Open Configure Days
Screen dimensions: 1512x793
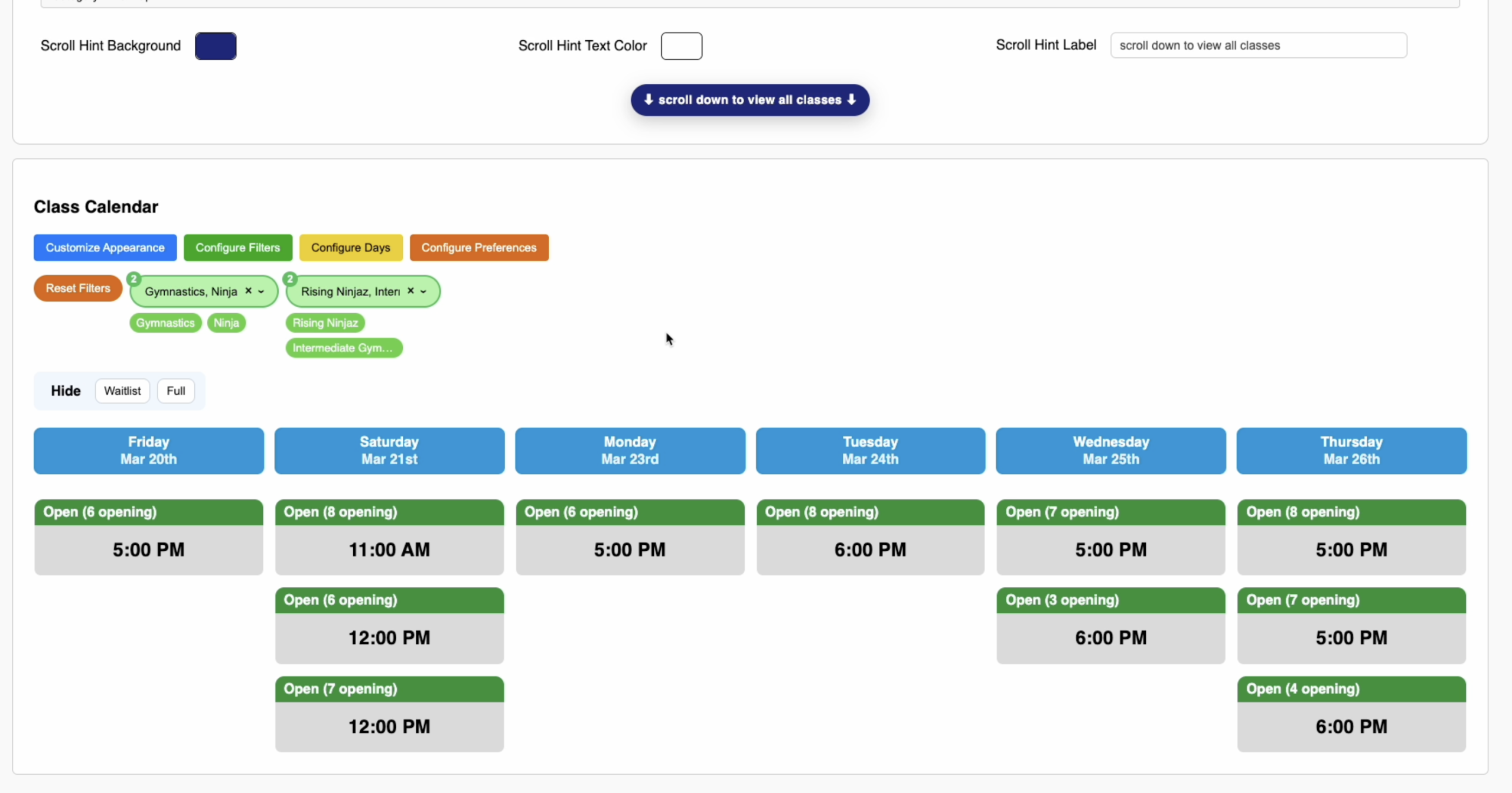coord(351,248)
